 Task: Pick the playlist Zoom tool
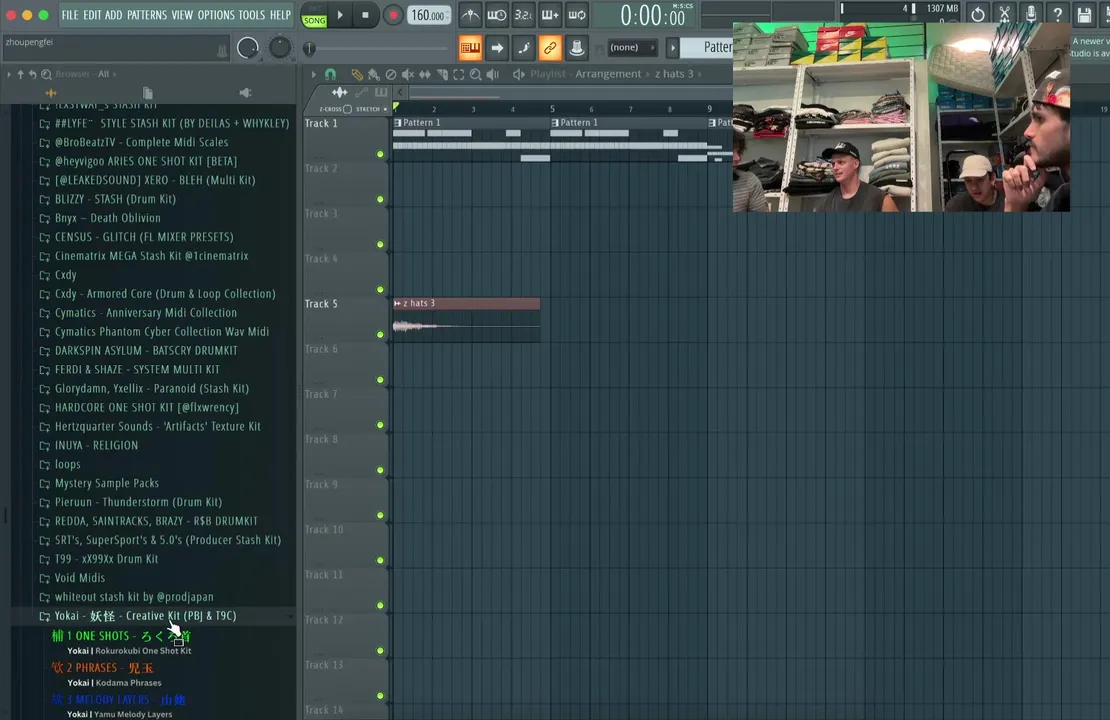coord(476,74)
